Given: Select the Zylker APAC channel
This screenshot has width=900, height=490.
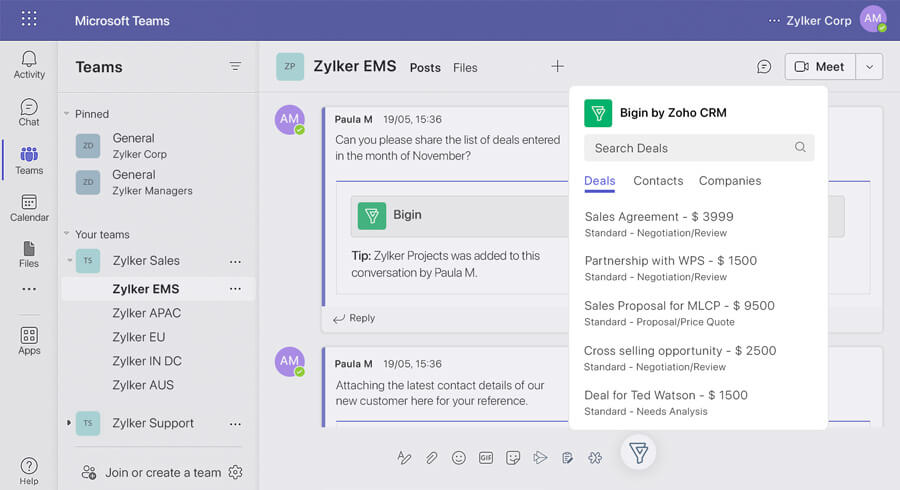Looking at the screenshot, I should 146,313.
